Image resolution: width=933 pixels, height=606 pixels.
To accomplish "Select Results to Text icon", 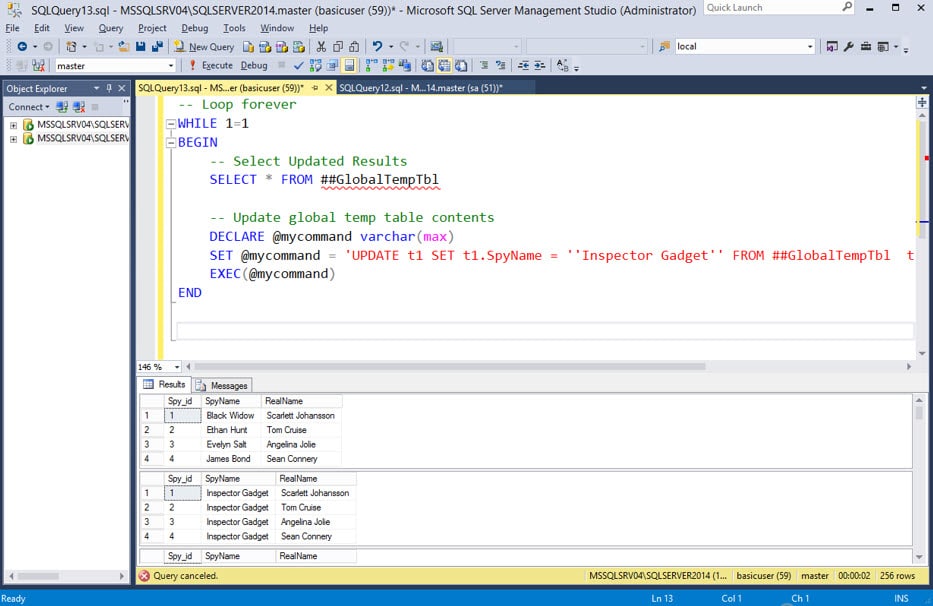I will pyautogui.click(x=427, y=65).
